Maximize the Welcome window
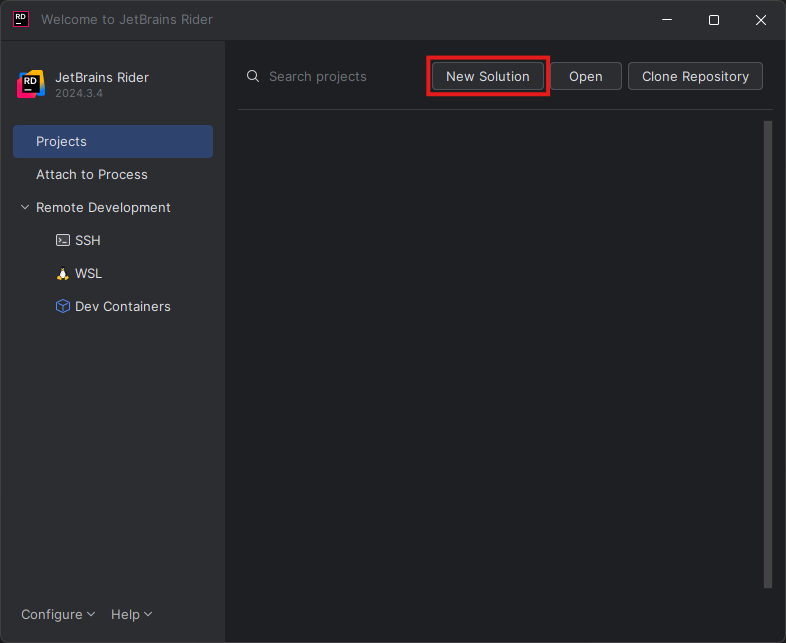The image size is (786, 643). pos(714,20)
